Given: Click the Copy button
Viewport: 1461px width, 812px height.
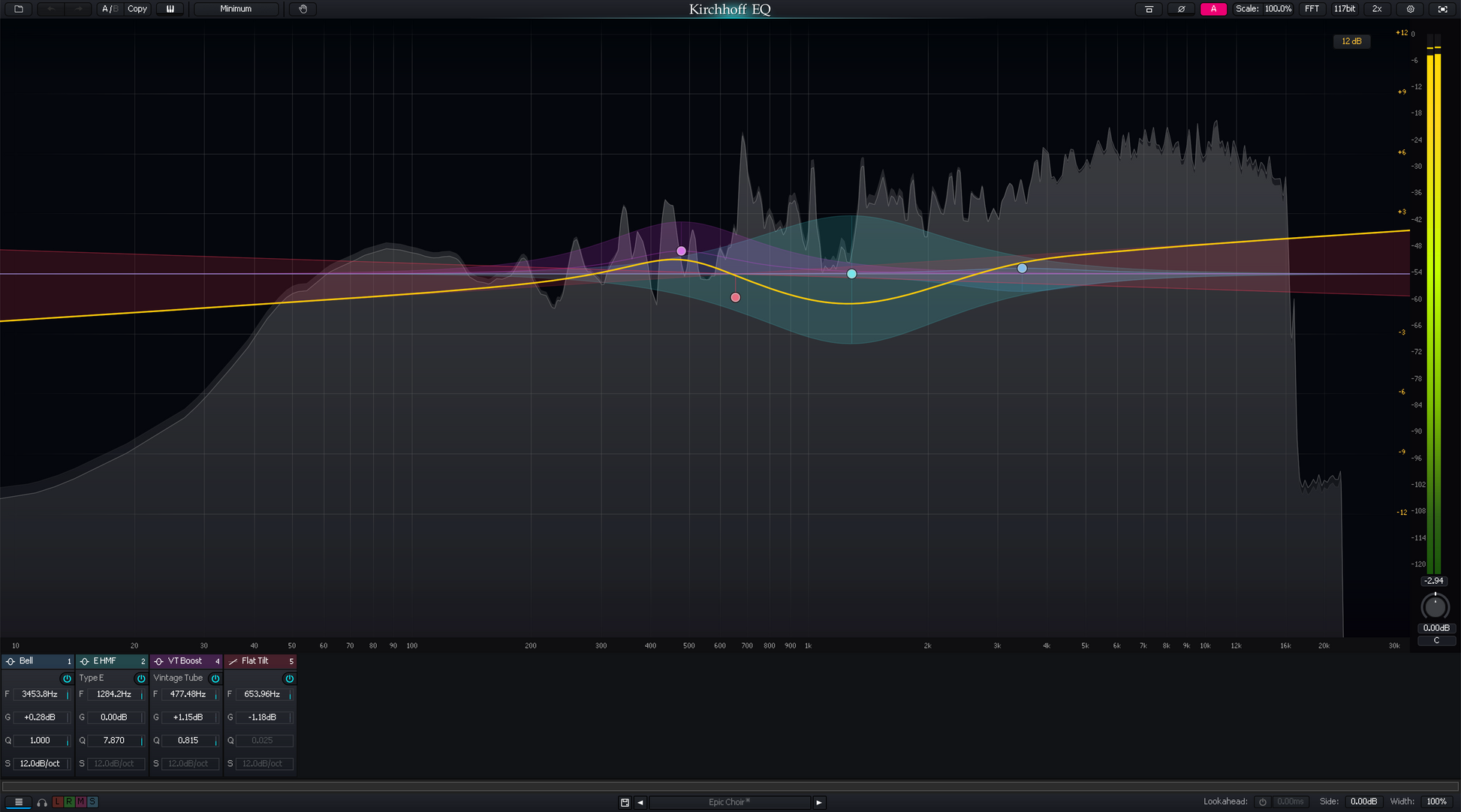Looking at the screenshot, I should (137, 9).
